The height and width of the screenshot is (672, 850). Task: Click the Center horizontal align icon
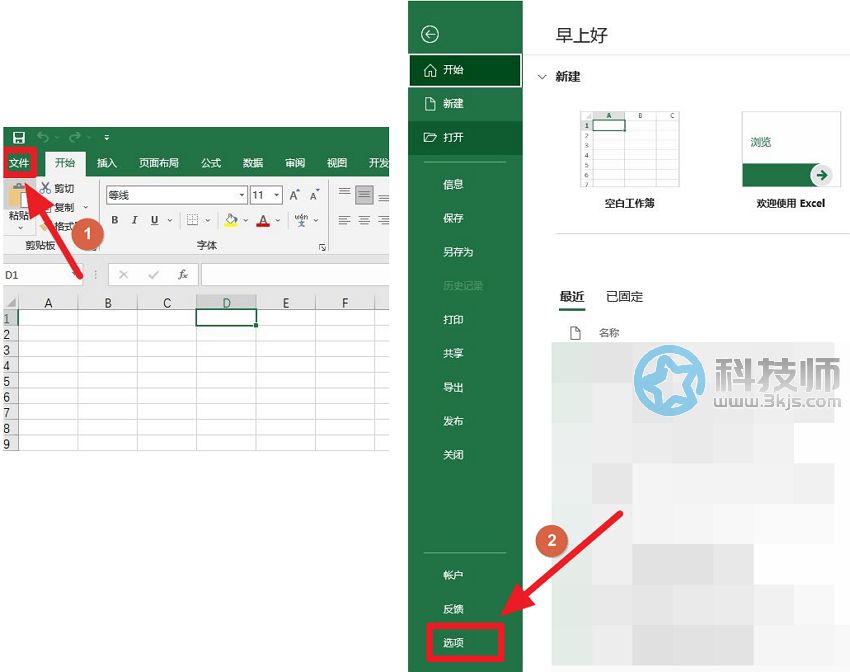pos(364,220)
